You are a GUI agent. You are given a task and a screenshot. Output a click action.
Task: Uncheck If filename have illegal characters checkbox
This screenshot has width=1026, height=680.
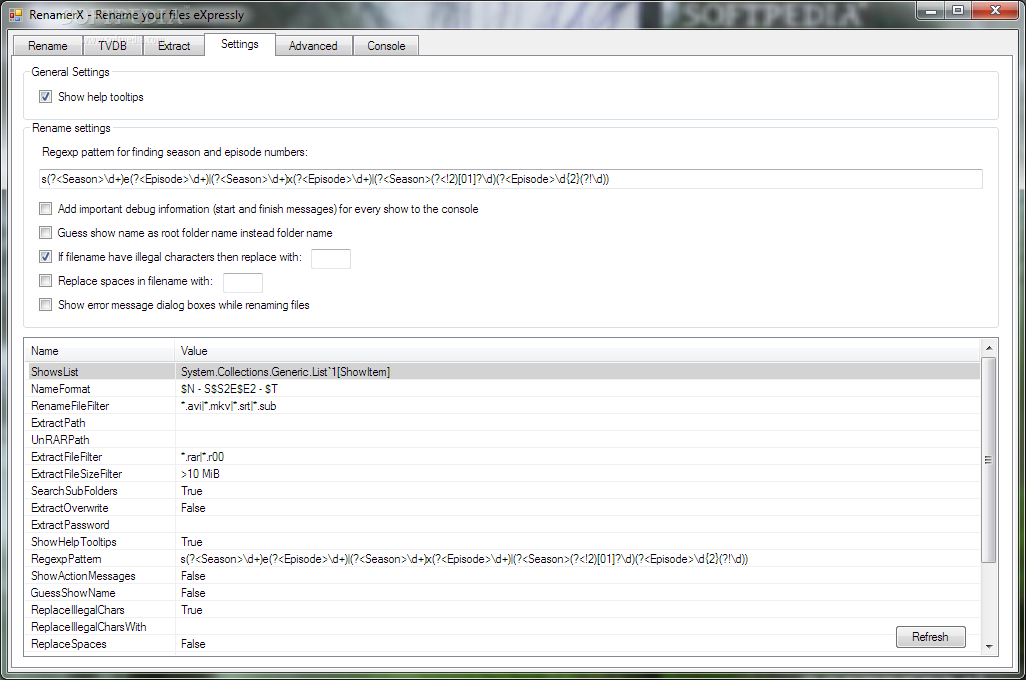[45, 257]
